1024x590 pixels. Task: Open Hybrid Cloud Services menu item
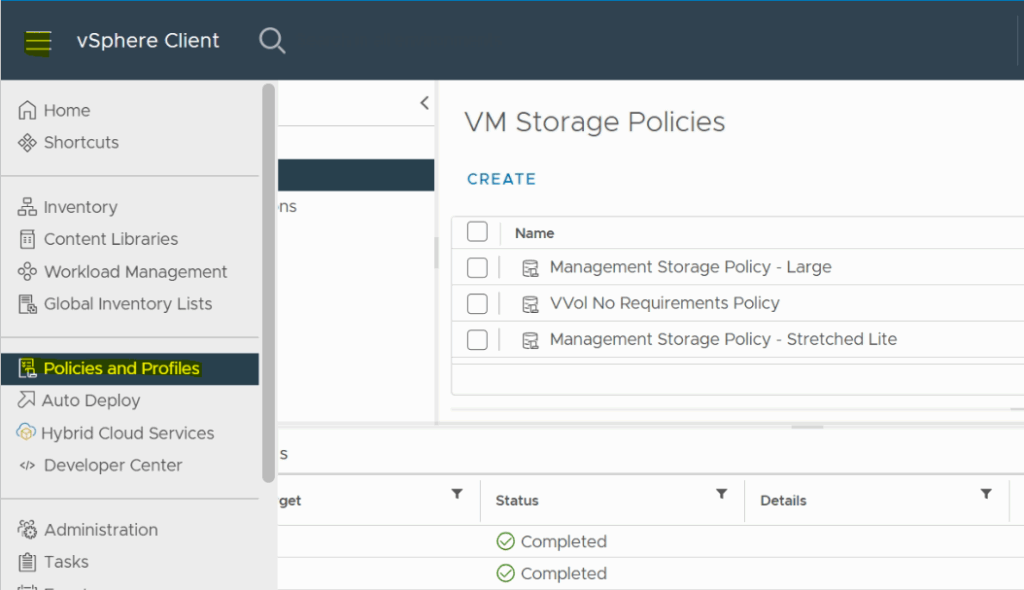(127, 433)
